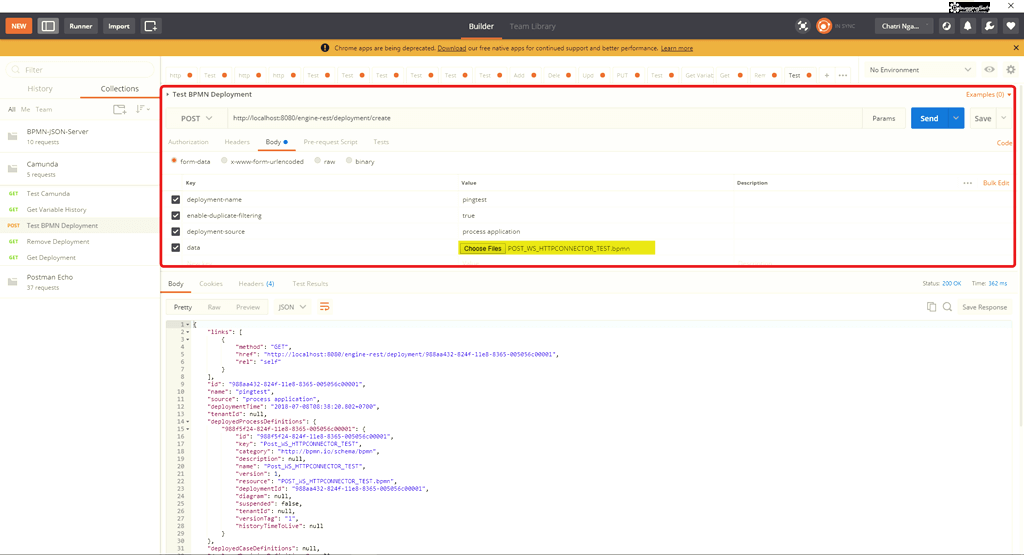The height and width of the screenshot is (555, 1024).
Task: Click the notifications bell icon
Action: coord(969,26)
